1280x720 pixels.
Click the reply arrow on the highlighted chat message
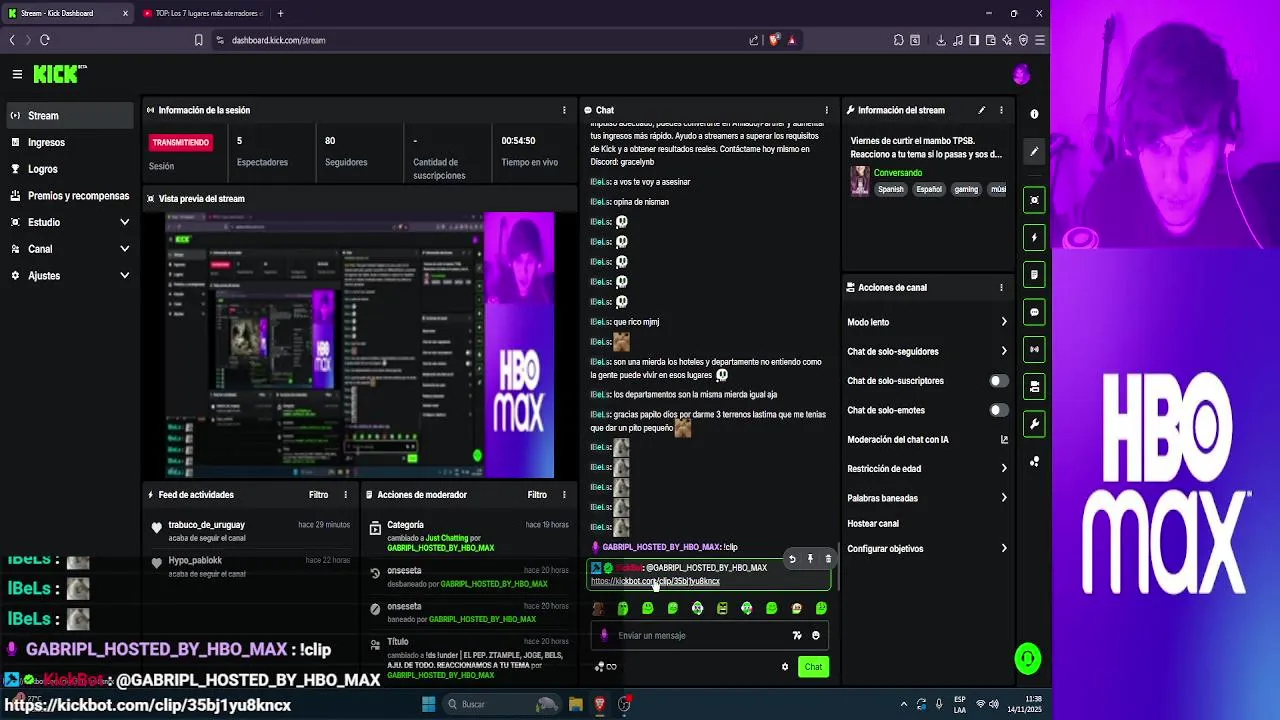point(792,559)
